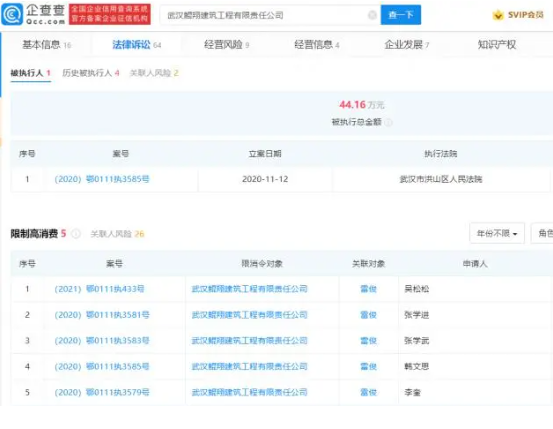Open the 雷俊 link in the 李奎 row
The width and height of the screenshot is (553, 429).
369,392
